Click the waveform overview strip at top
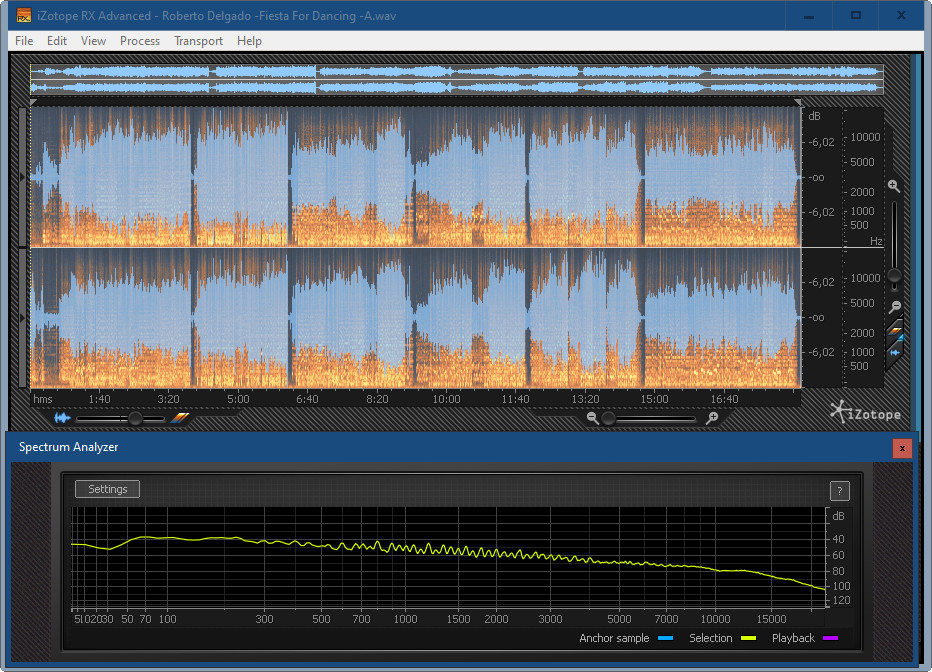This screenshot has height=672, width=932. click(456, 79)
